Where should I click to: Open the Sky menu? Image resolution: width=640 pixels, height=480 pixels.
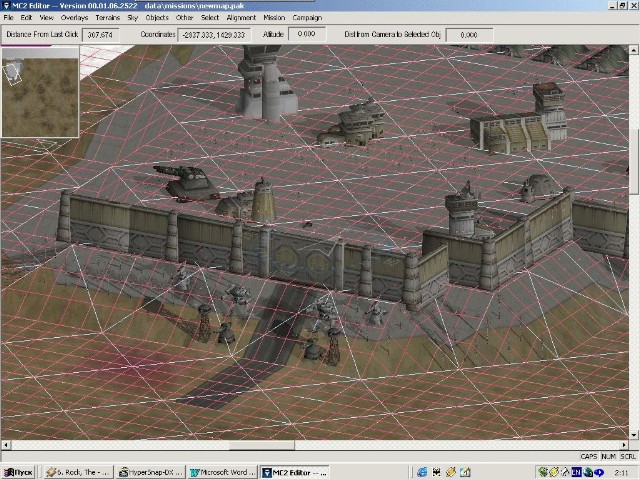133,18
